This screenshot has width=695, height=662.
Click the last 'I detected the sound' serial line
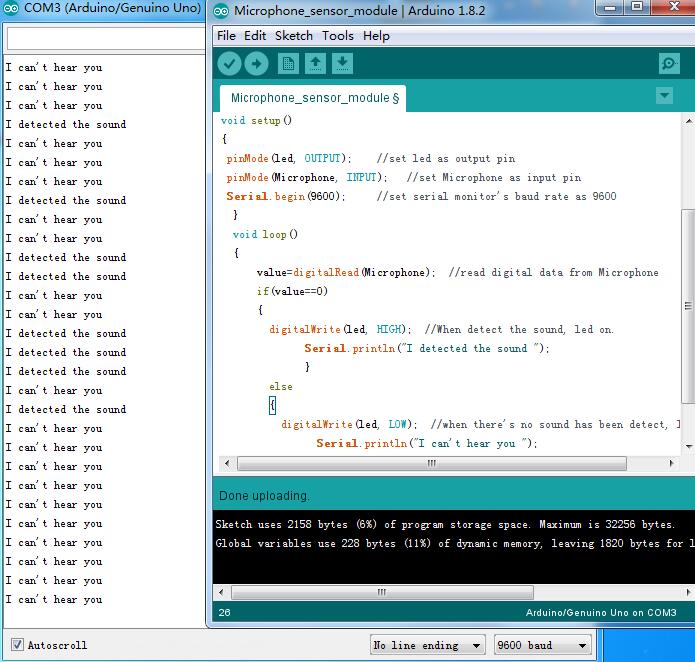coord(66,409)
